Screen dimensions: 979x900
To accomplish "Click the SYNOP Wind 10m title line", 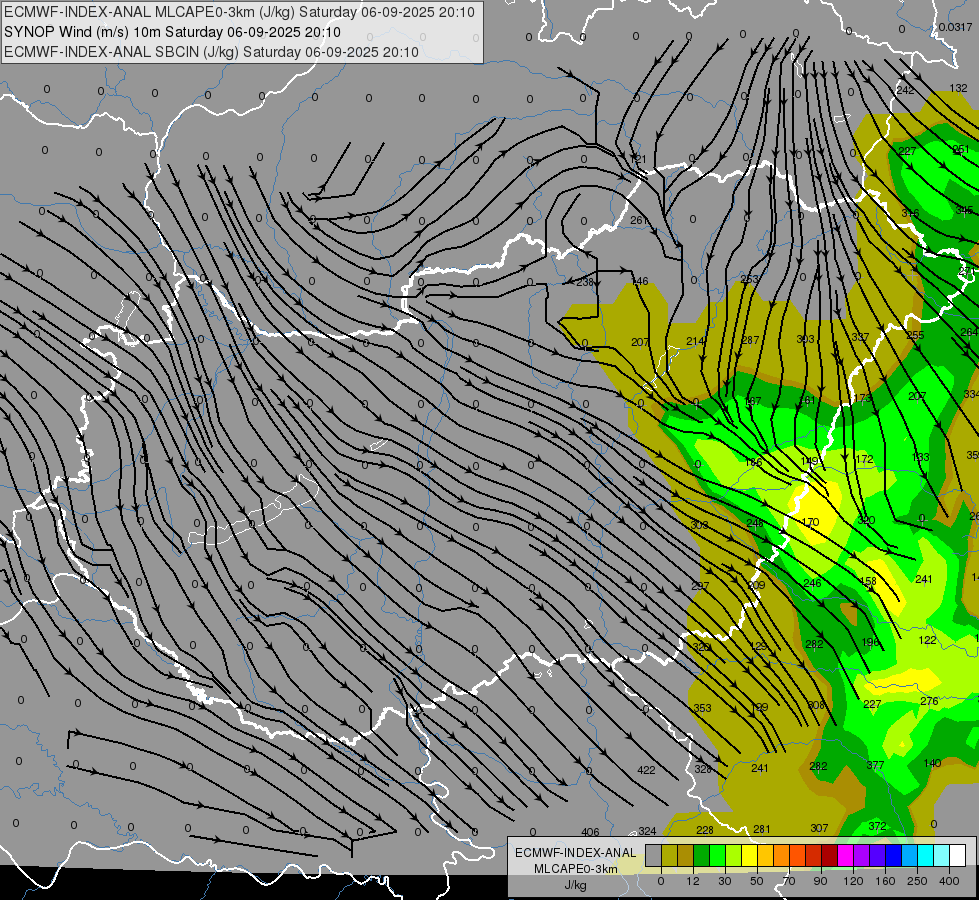I will click(172, 32).
